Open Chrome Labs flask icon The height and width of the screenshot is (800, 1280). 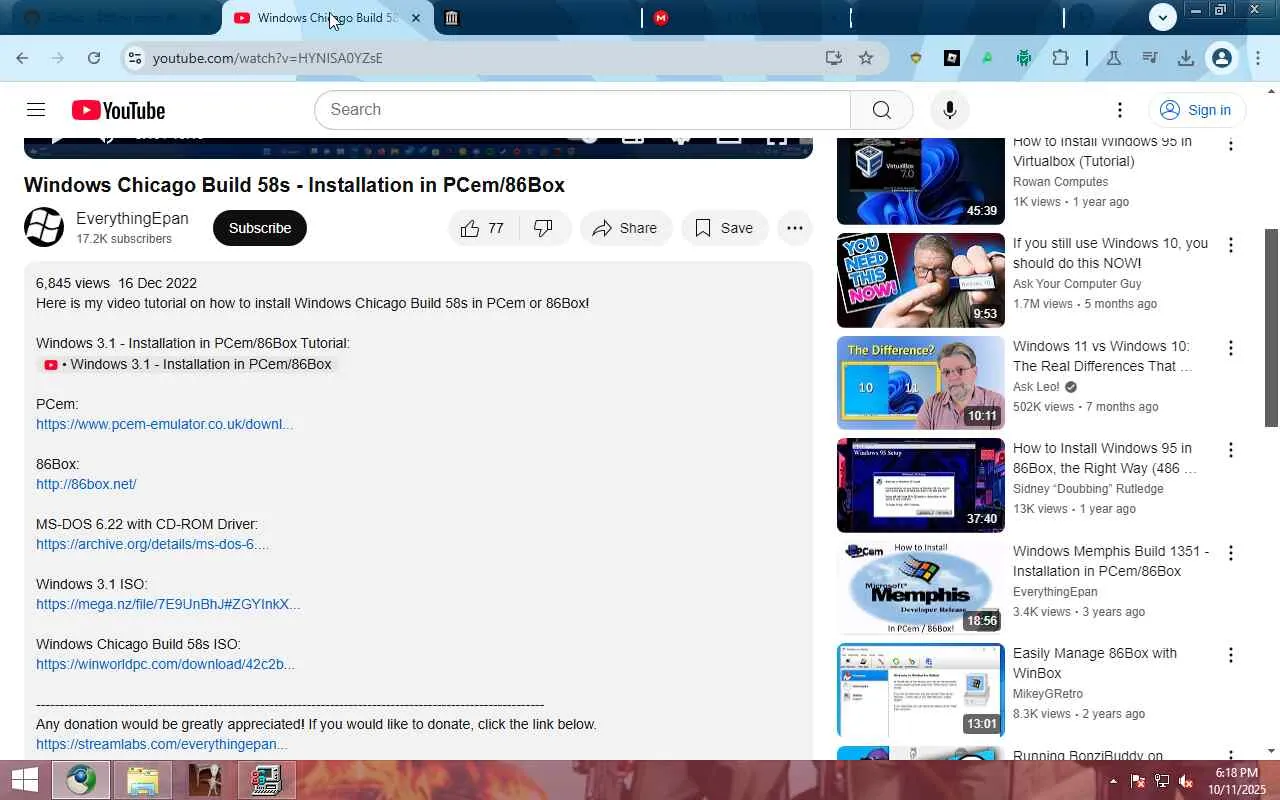click(1113, 58)
